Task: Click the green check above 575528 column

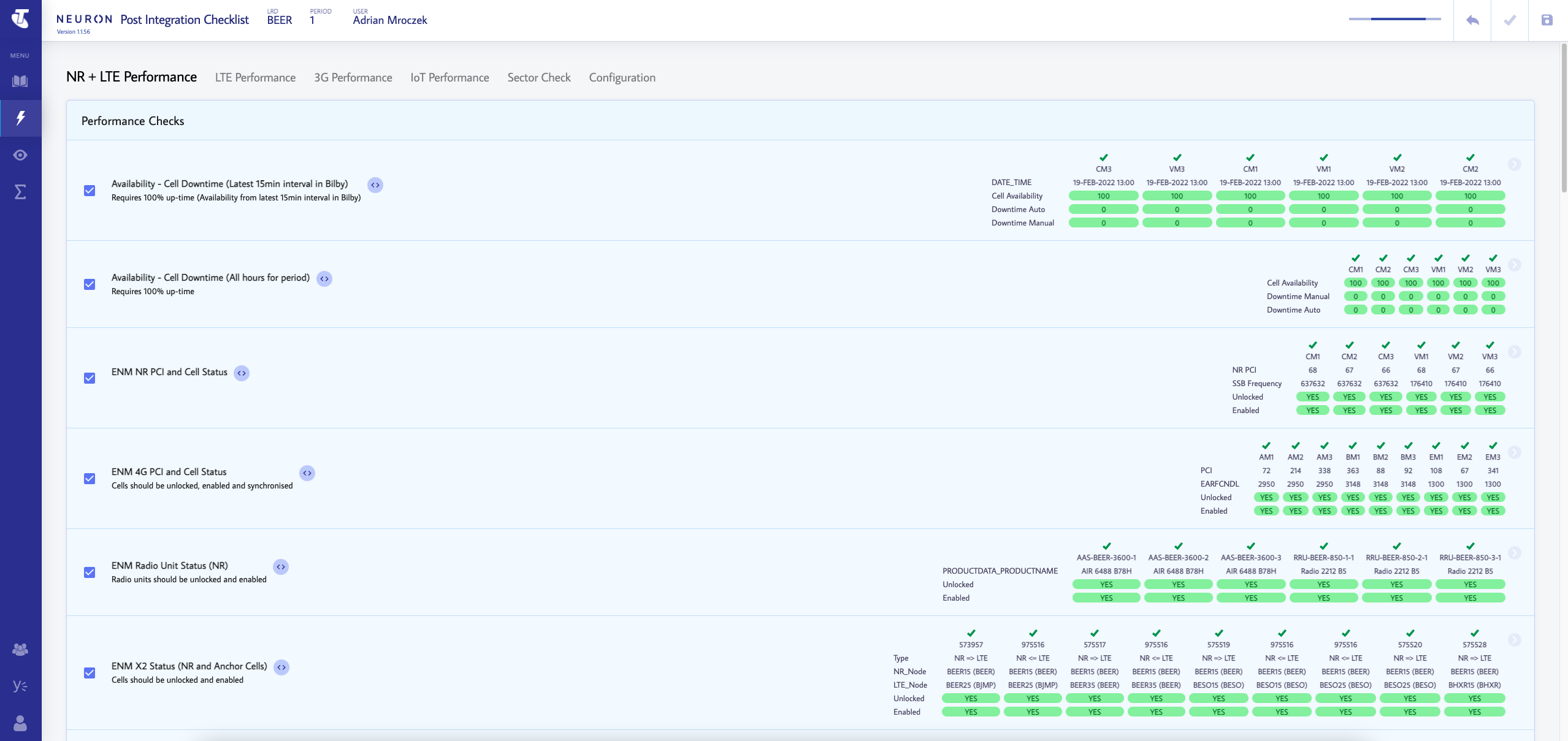Action: tap(1474, 633)
